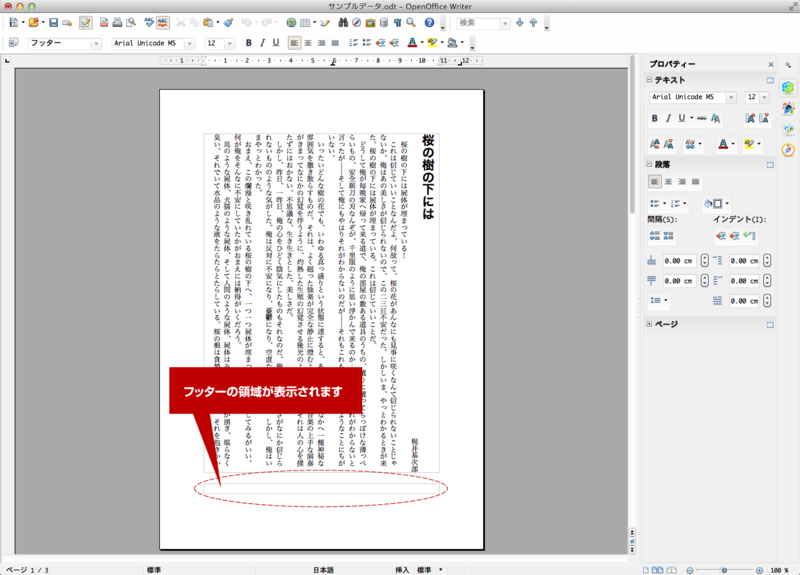Open OpenOffice Help question mark icon
Viewport: 800px width, 575px height.
coord(430,22)
